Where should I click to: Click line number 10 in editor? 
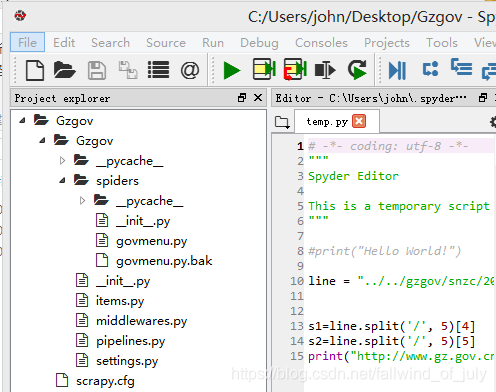[x=297, y=281]
